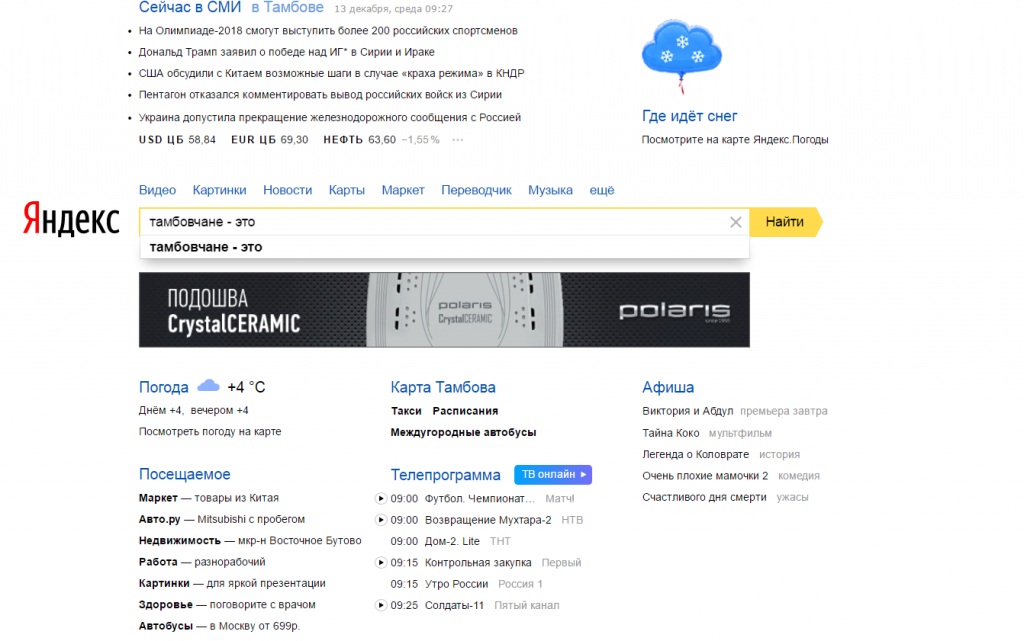Play Возвращение Мухтара-2 broadcast icon
The height and width of the screenshot is (641, 1024).
pos(381,520)
